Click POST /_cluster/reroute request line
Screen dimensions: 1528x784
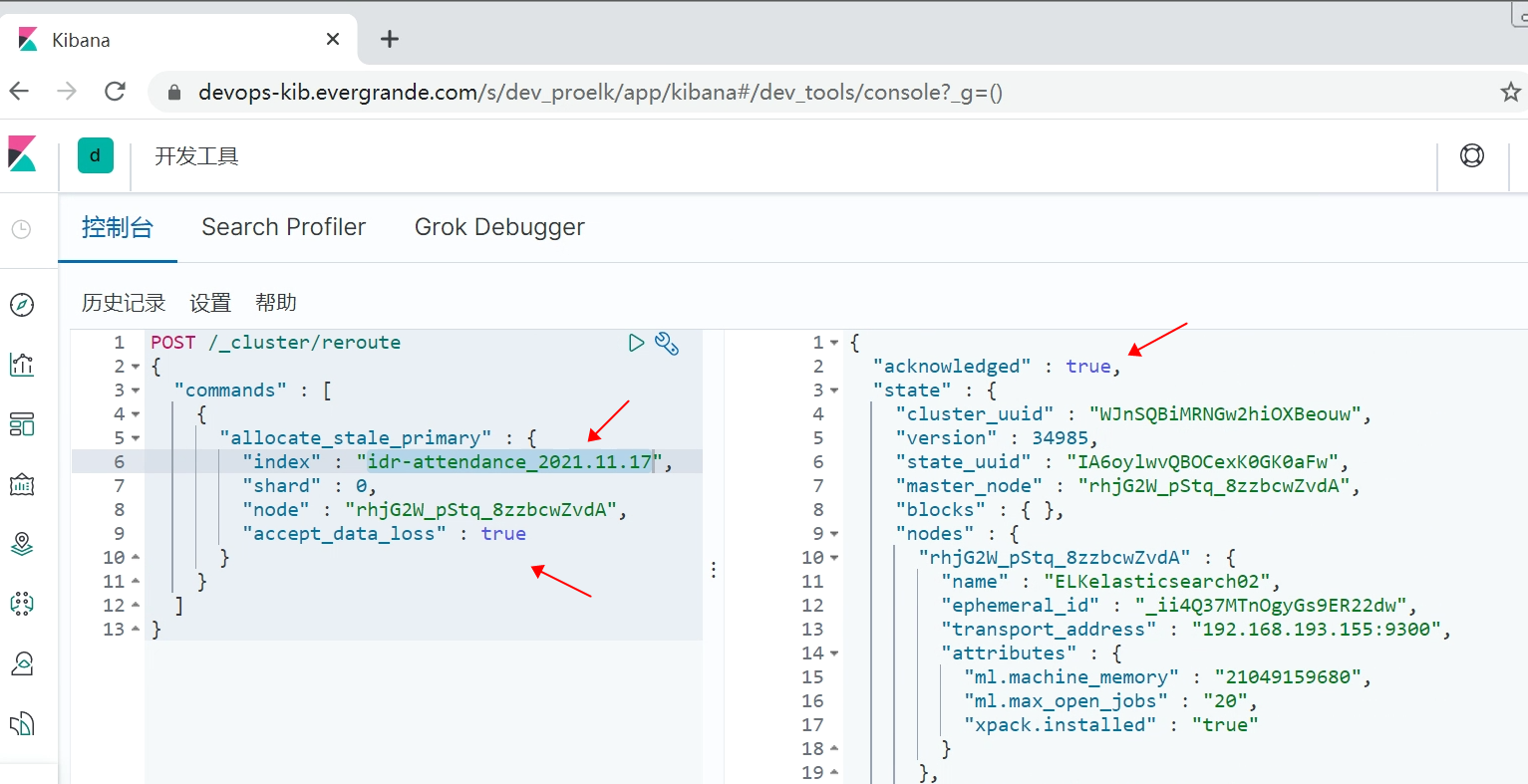point(276,343)
